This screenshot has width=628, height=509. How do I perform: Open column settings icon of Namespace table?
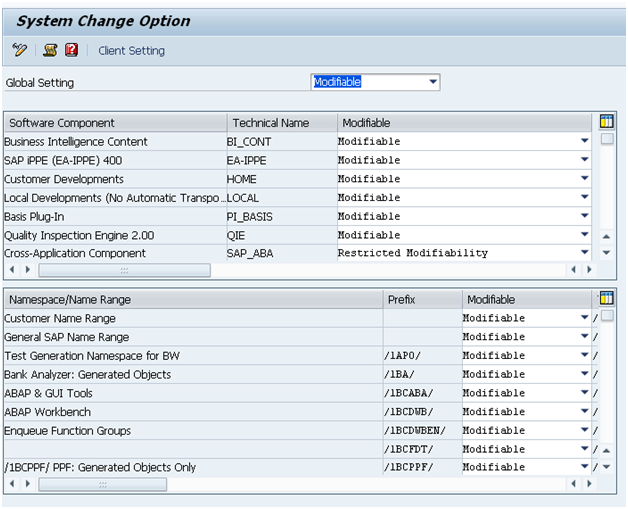coord(606,298)
